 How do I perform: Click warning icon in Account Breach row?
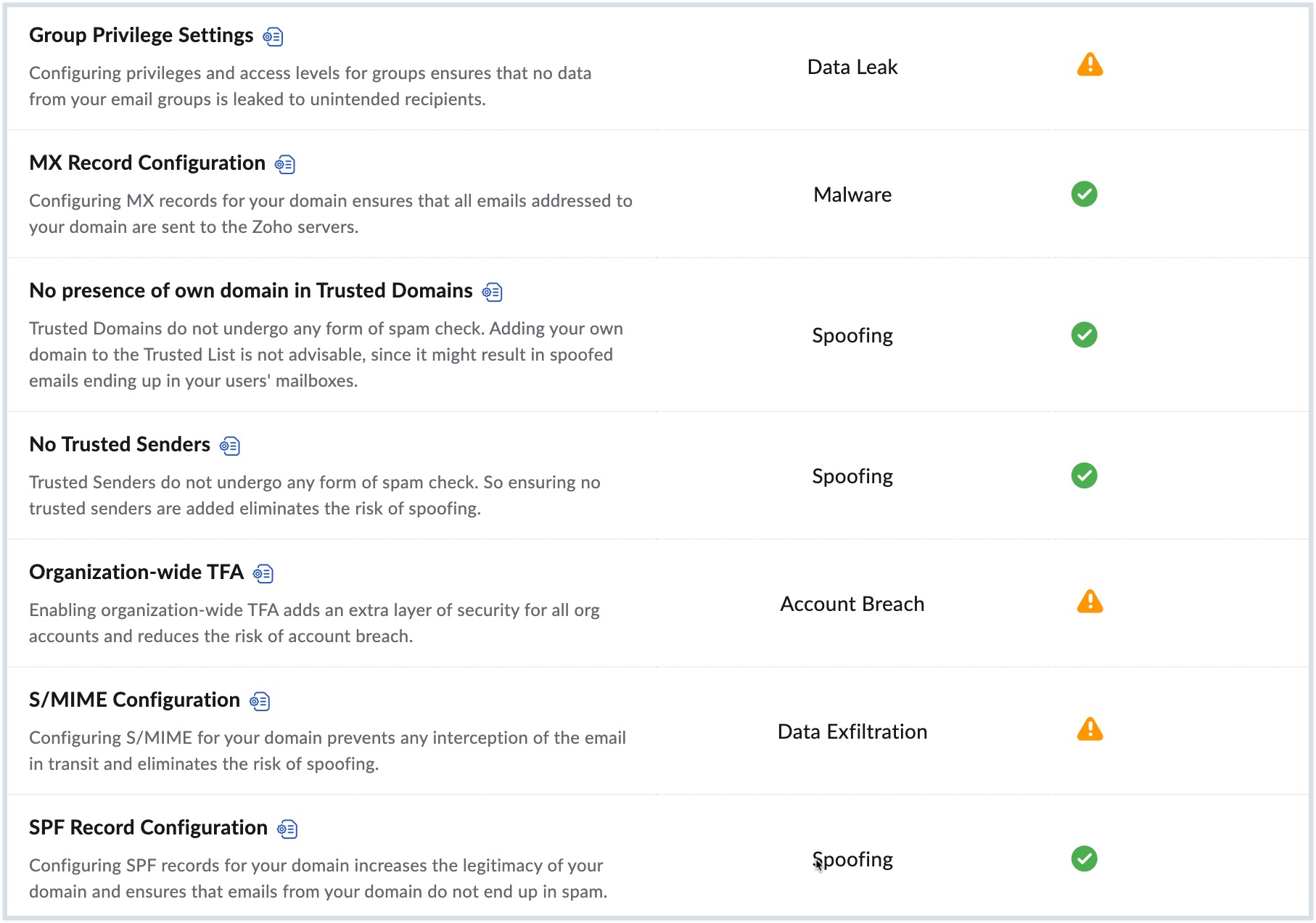(1090, 602)
